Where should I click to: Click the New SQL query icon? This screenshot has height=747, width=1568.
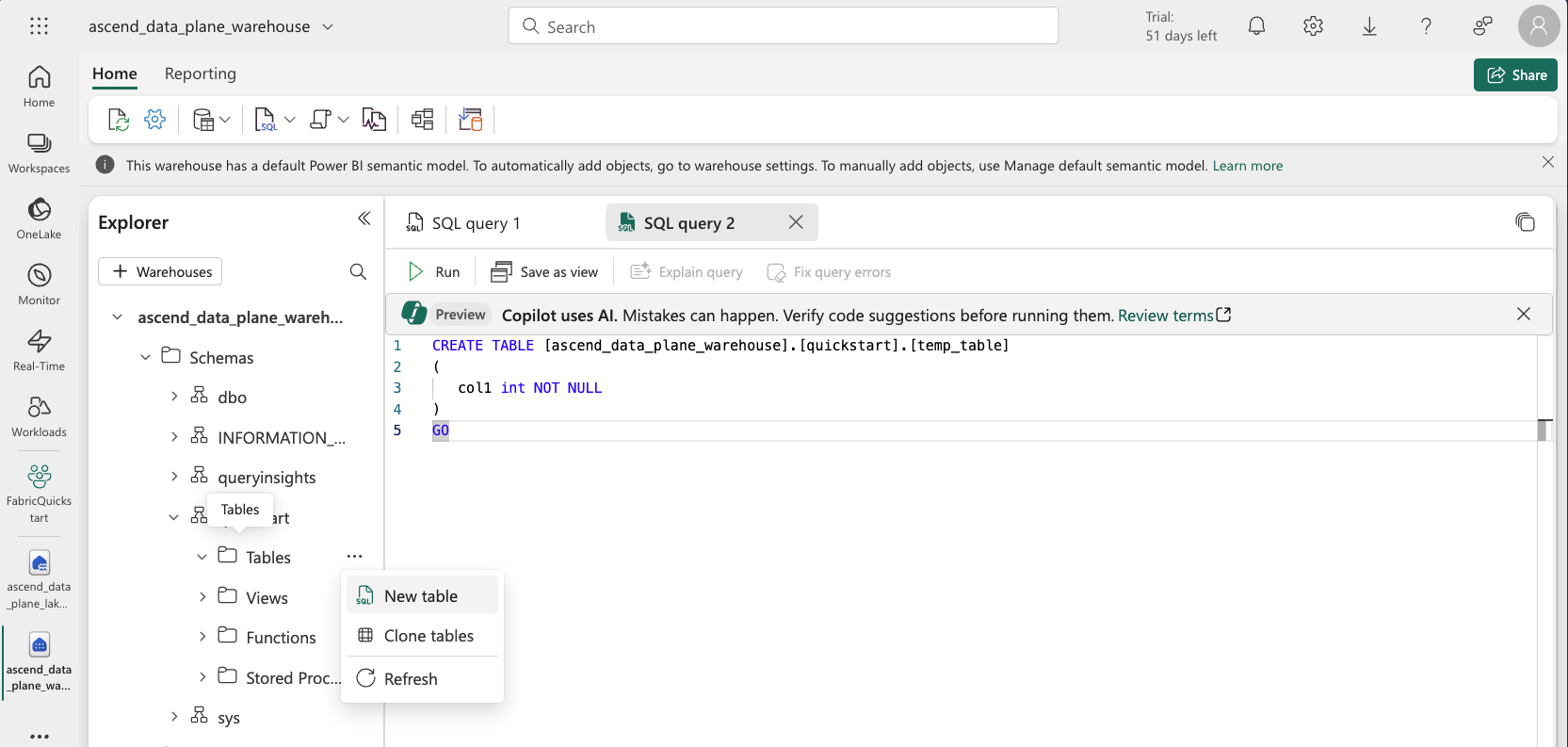266,120
